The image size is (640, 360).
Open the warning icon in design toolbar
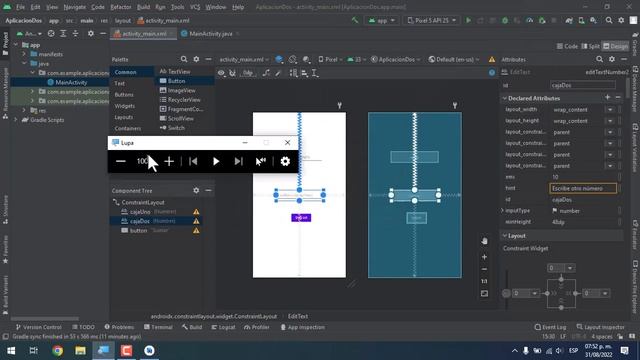coord(492,59)
